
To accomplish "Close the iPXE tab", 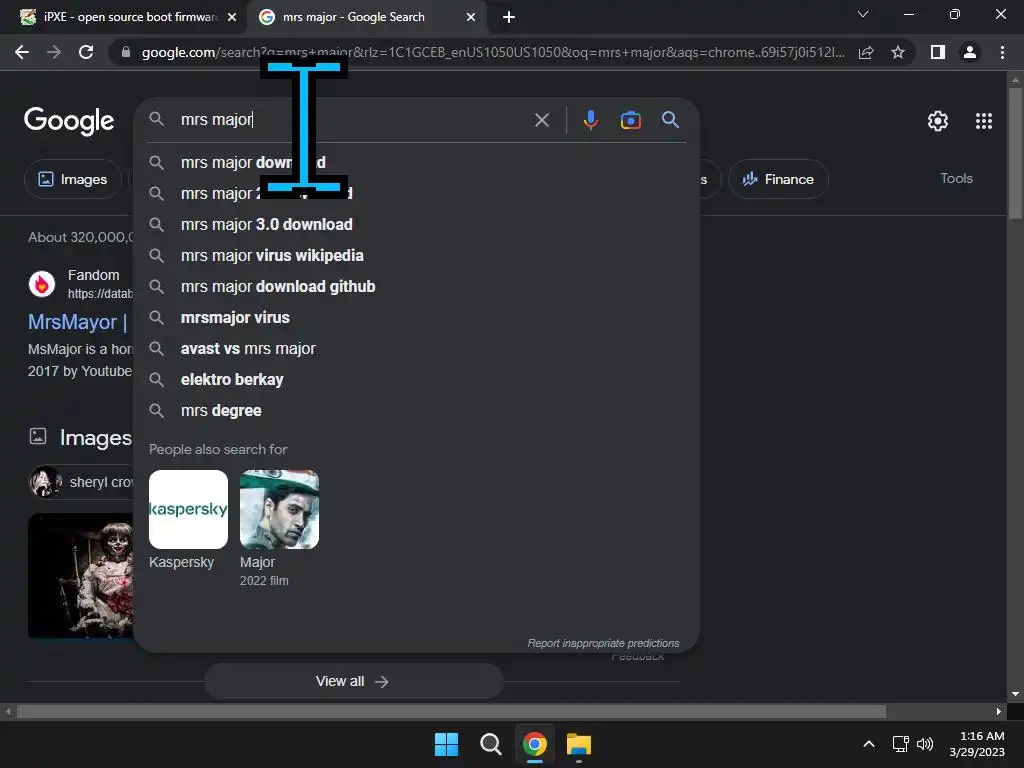I will click(232, 17).
